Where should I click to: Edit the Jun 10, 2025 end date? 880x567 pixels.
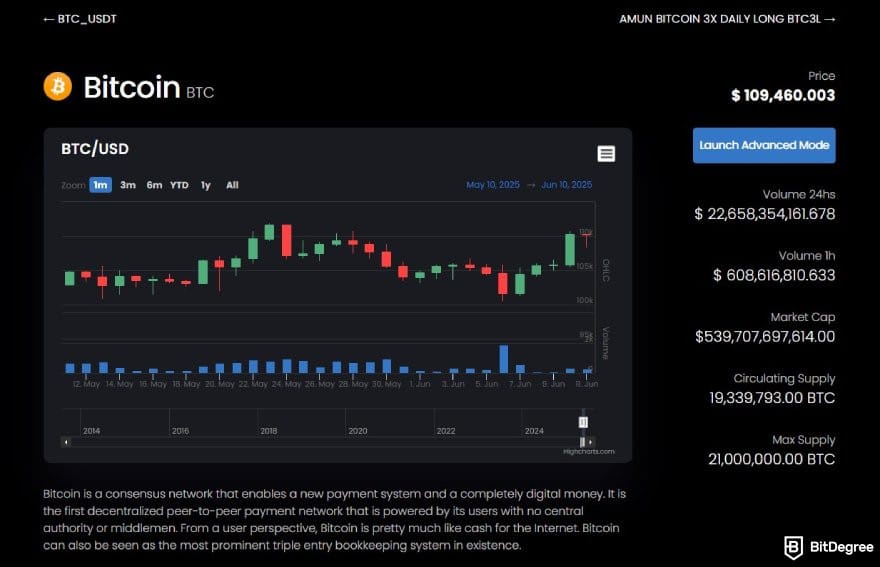coord(566,185)
